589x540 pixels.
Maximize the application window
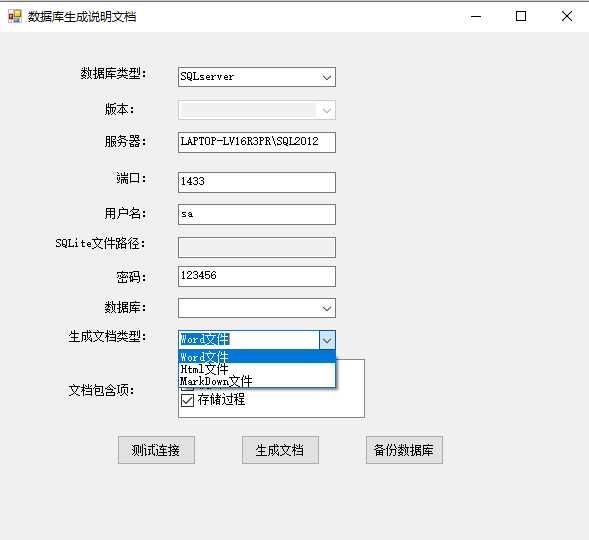coord(521,16)
